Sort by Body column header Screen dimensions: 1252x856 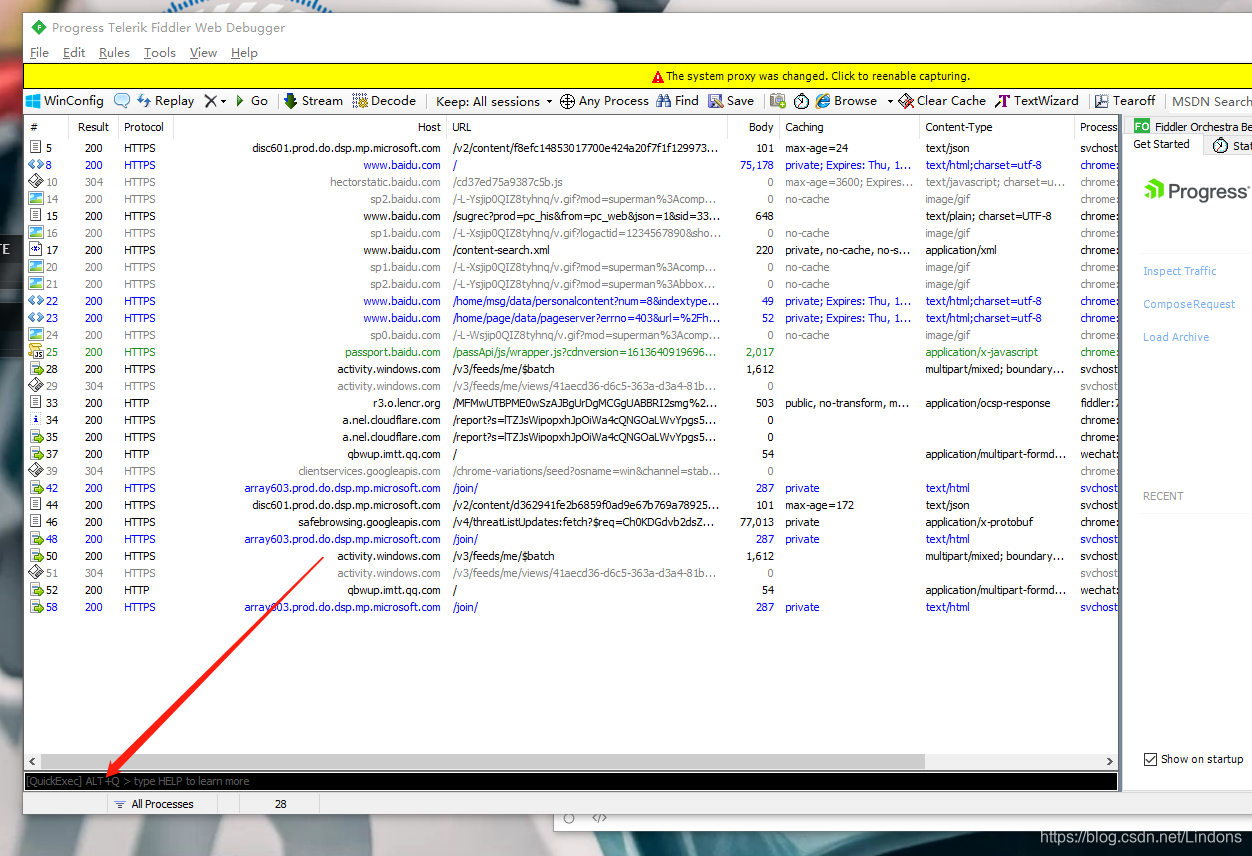751,127
